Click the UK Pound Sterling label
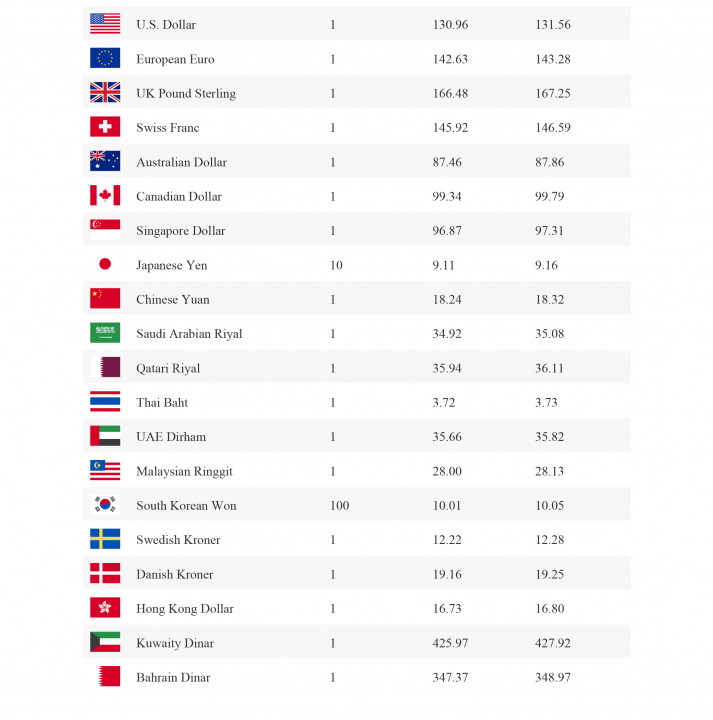713x720 pixels. [x=186, y=94]
